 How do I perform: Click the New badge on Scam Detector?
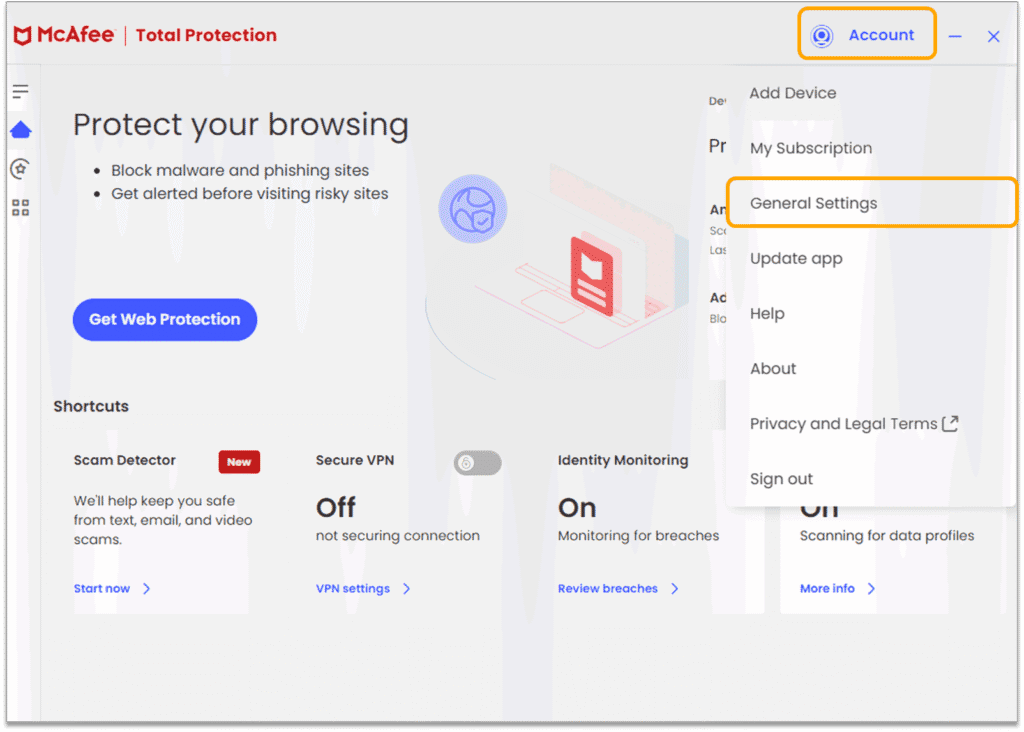coord(239,462)
